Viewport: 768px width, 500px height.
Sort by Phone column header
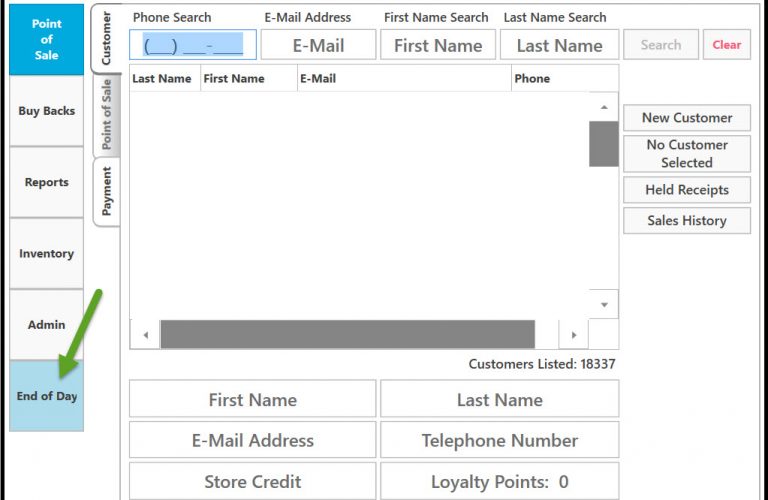click(565, 78)
